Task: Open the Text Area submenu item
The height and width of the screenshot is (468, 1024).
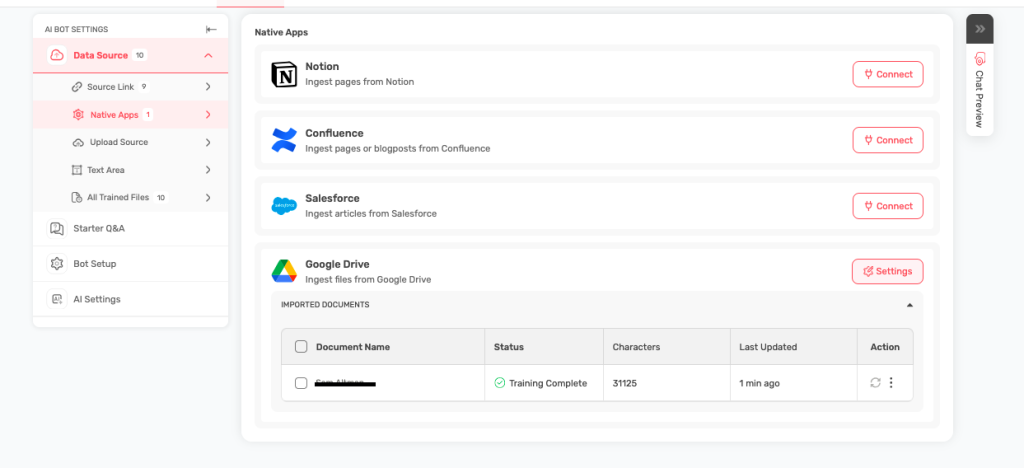Action: point(131,170)
